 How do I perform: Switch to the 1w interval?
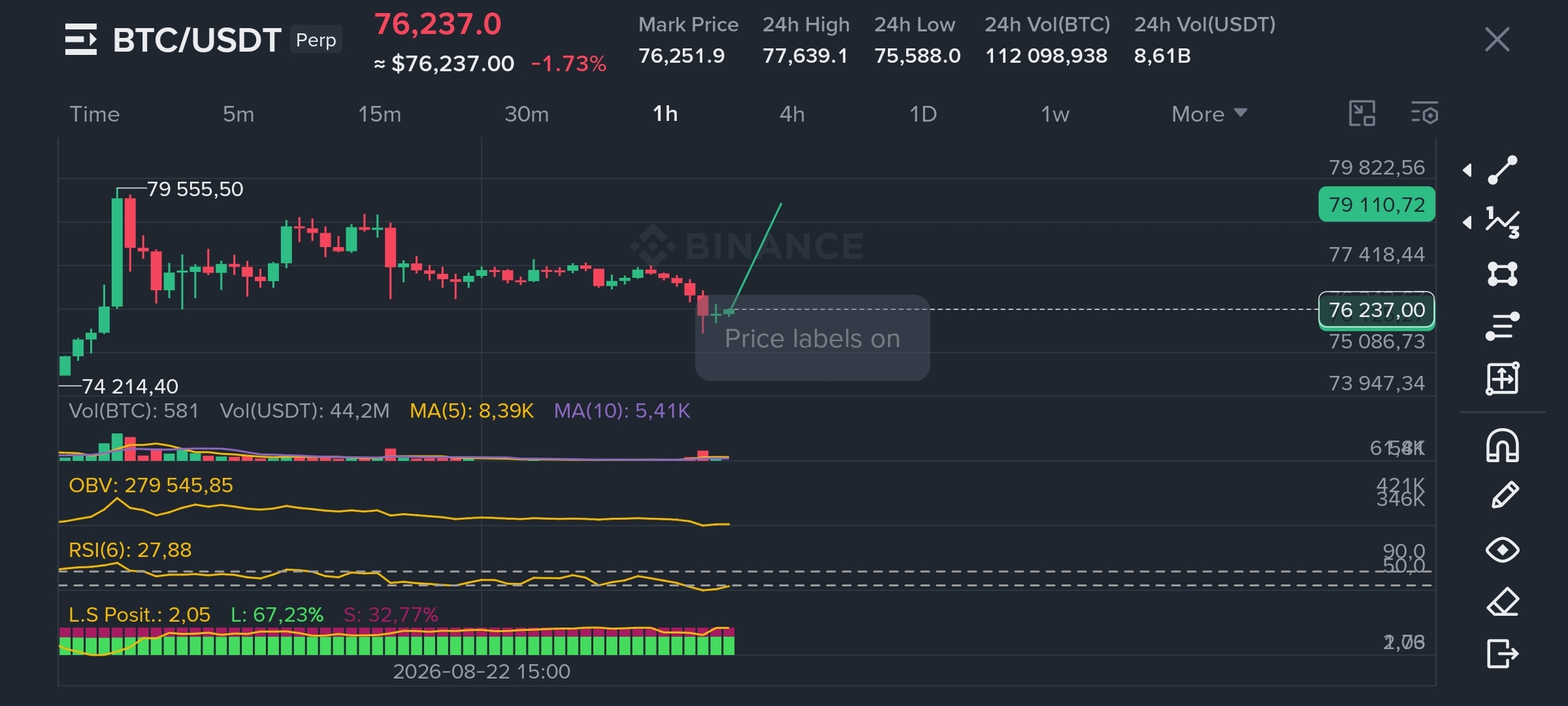(1055, 114)
